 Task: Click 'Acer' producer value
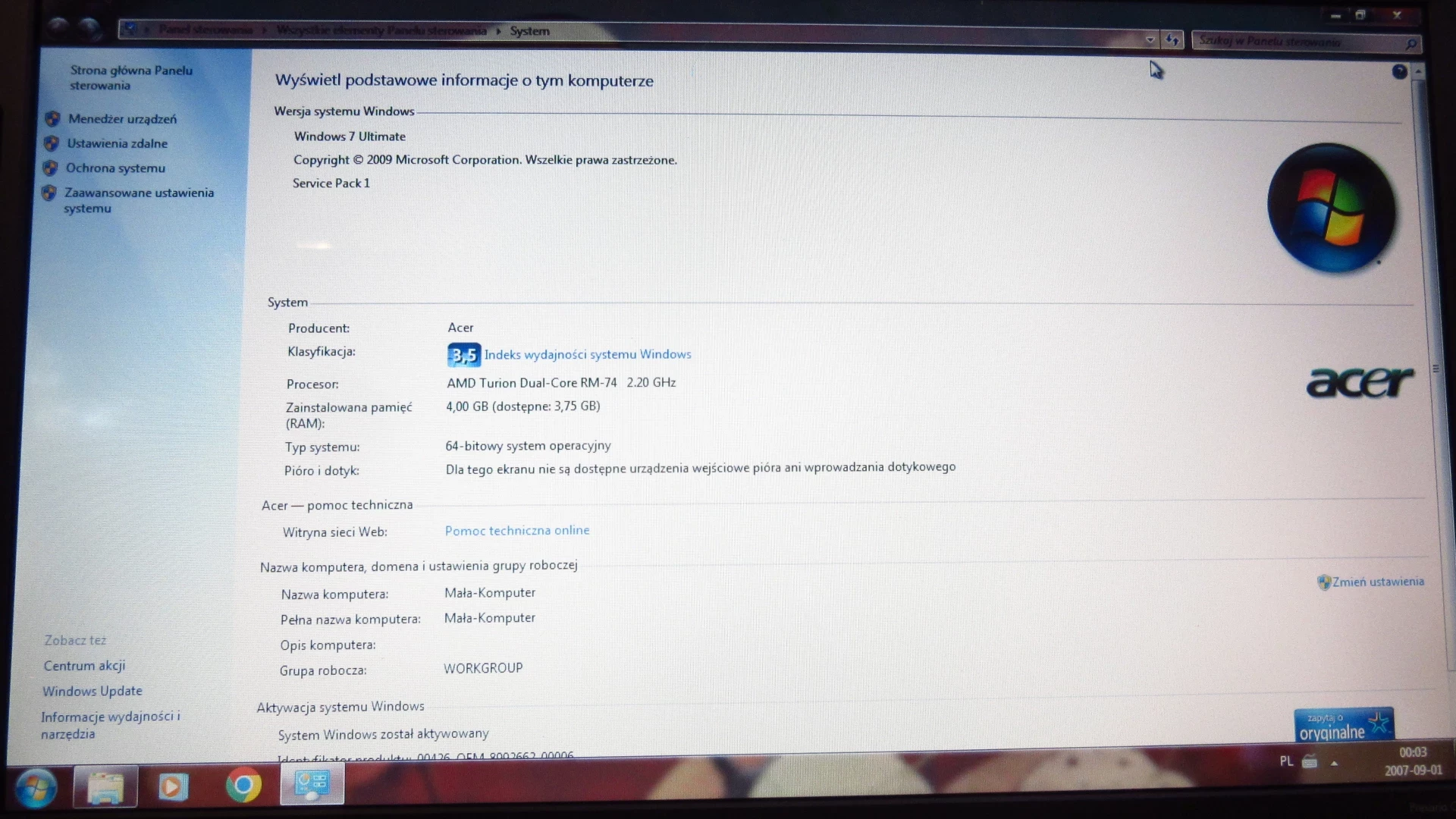point(460,328)
